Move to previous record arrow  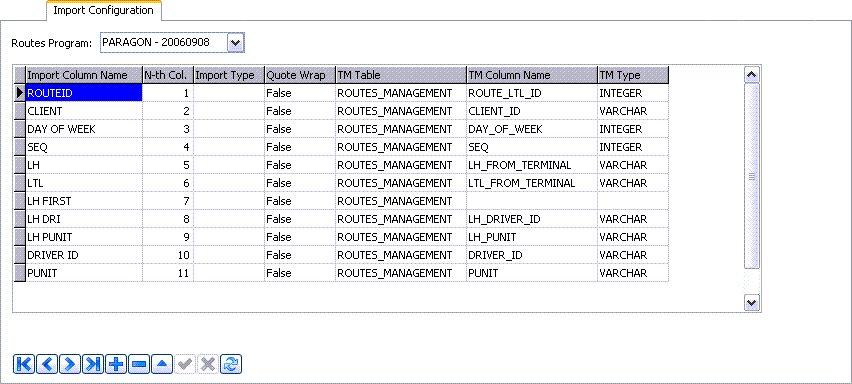47,364
